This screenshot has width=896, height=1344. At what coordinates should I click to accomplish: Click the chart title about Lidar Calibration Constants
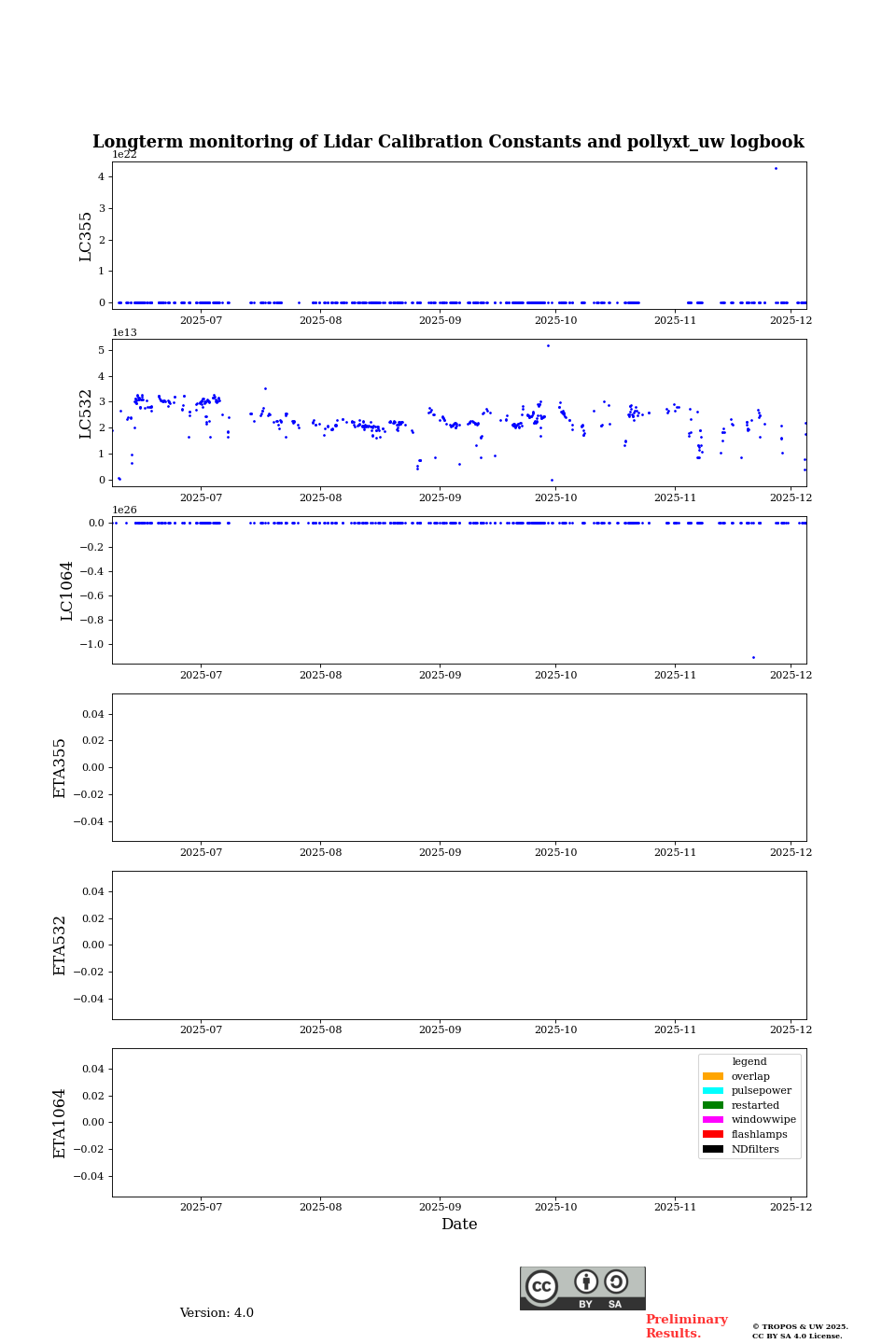coord(448,142)
